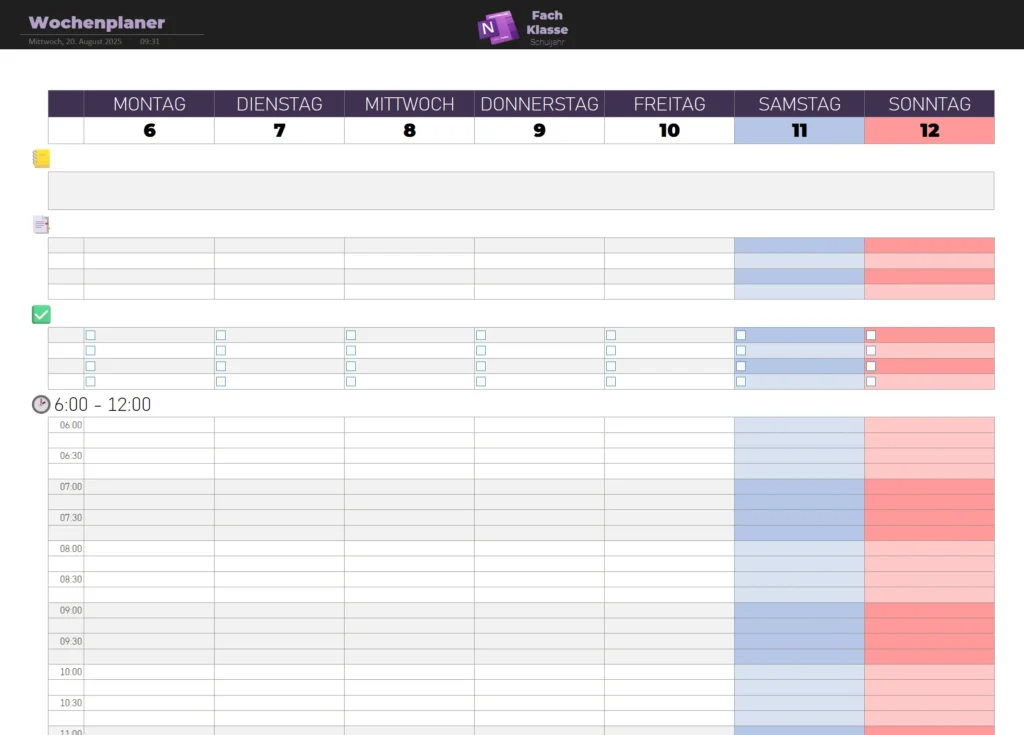
Task: Click the wide gray notes field
Action: coord(521,190)
